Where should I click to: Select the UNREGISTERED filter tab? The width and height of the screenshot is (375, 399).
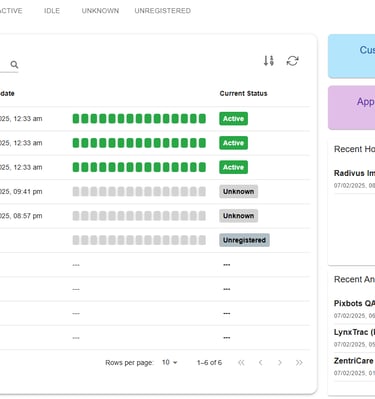163,11
